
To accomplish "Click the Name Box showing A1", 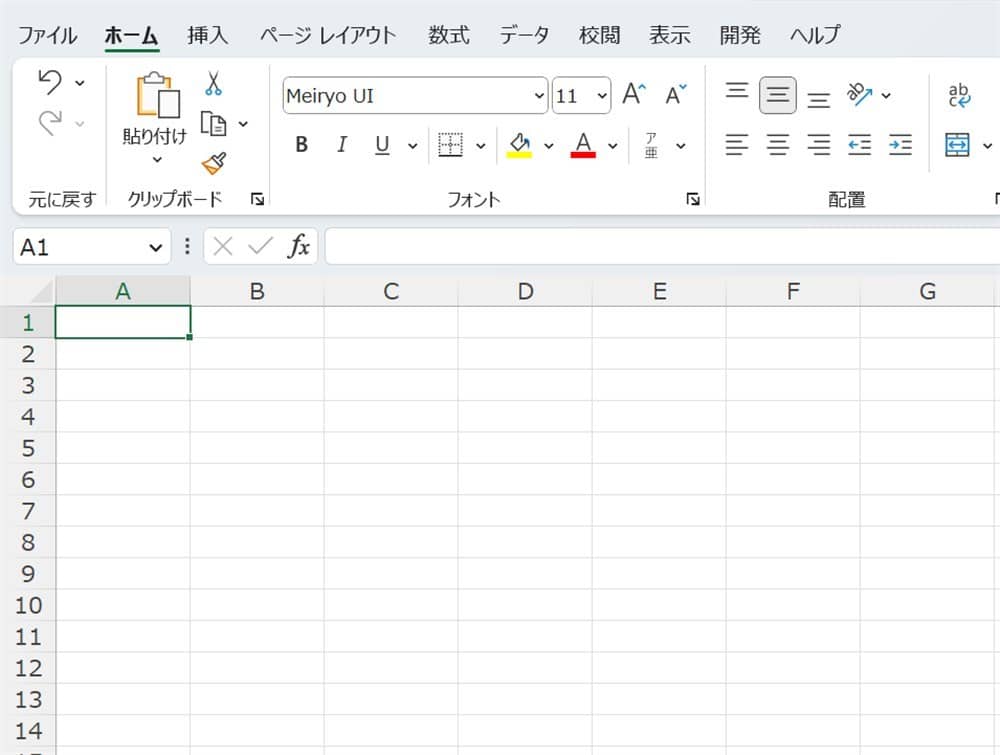I will [x=80, y=247].
